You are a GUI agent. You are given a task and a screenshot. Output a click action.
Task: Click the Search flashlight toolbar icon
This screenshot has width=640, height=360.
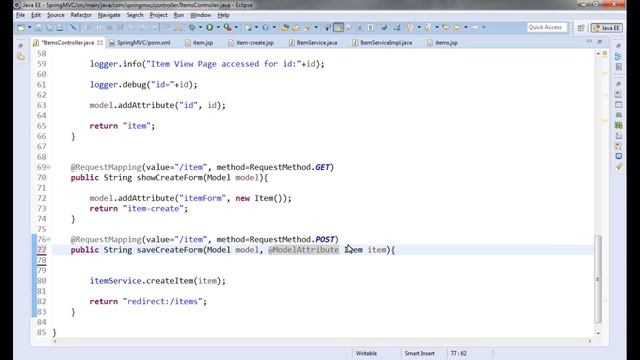point(307,27)
